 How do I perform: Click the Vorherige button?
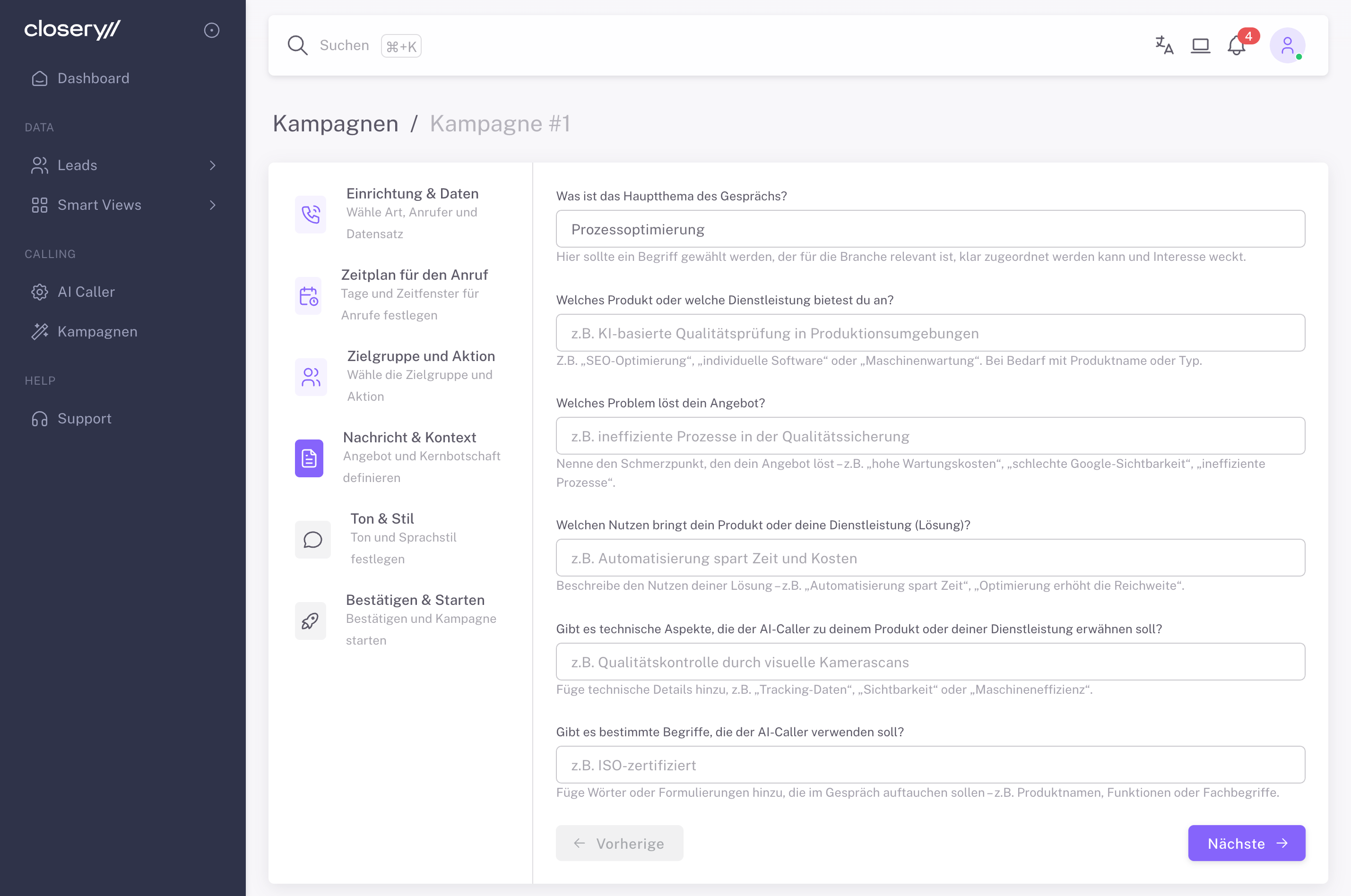620,844
